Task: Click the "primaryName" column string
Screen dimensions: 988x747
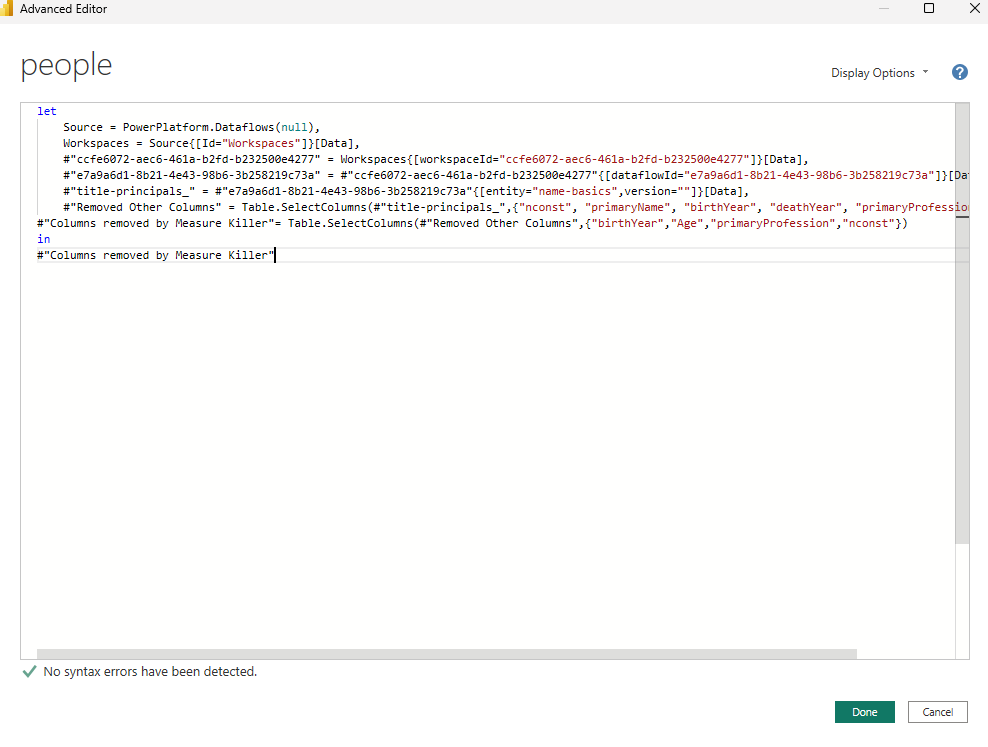Action: pyautogui.click(x=628, y=207)
